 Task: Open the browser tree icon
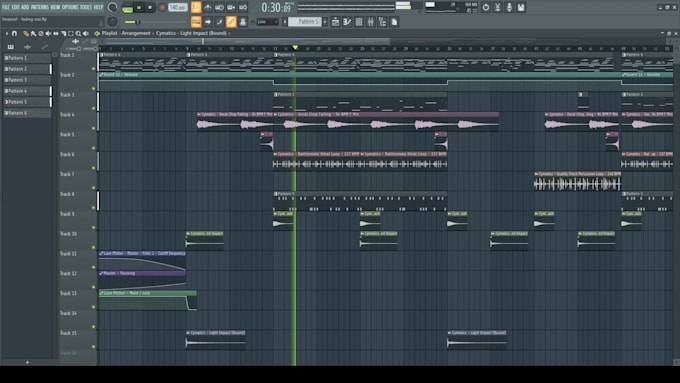(x=382, y=22)
